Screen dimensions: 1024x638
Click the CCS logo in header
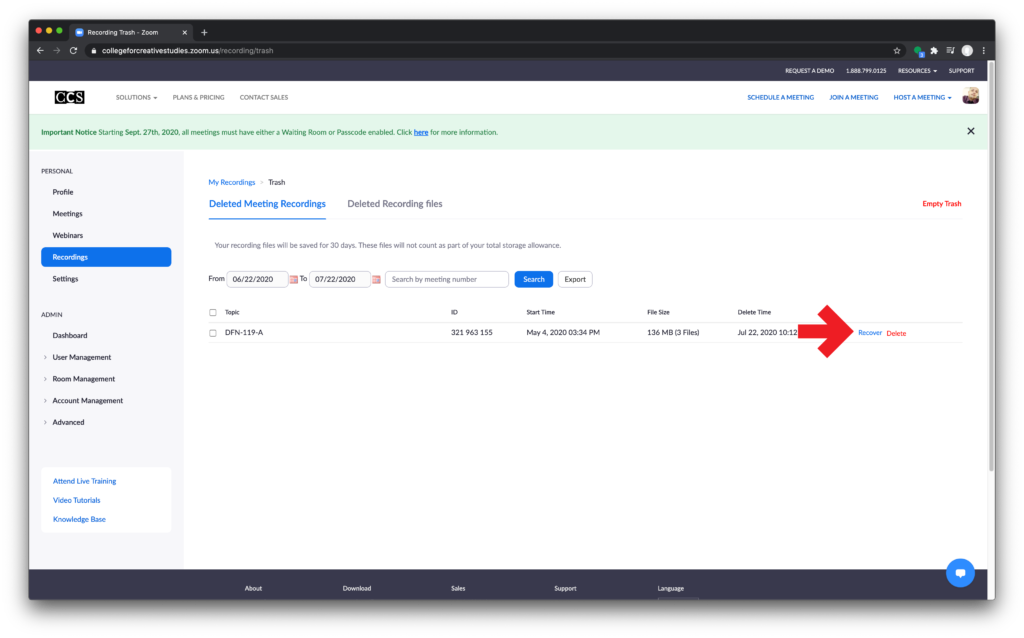coord(70,97)
